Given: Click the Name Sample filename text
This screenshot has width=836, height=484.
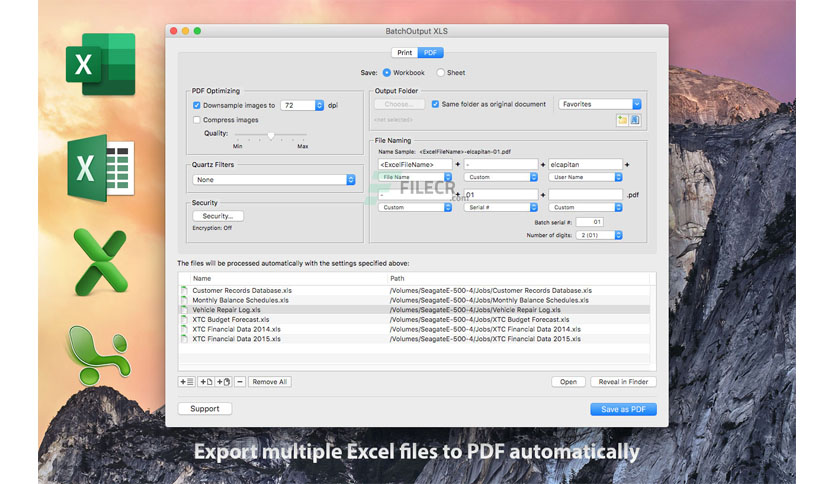Looking at the screenshot, I should click(465, 152).
